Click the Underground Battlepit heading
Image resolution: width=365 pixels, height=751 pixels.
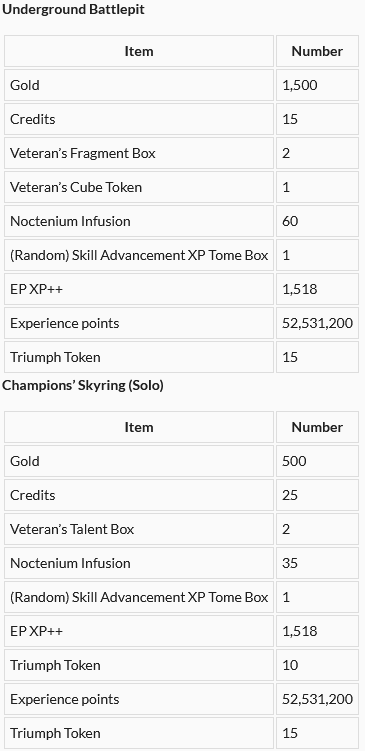pyautogui.click(x=73, y=10)
